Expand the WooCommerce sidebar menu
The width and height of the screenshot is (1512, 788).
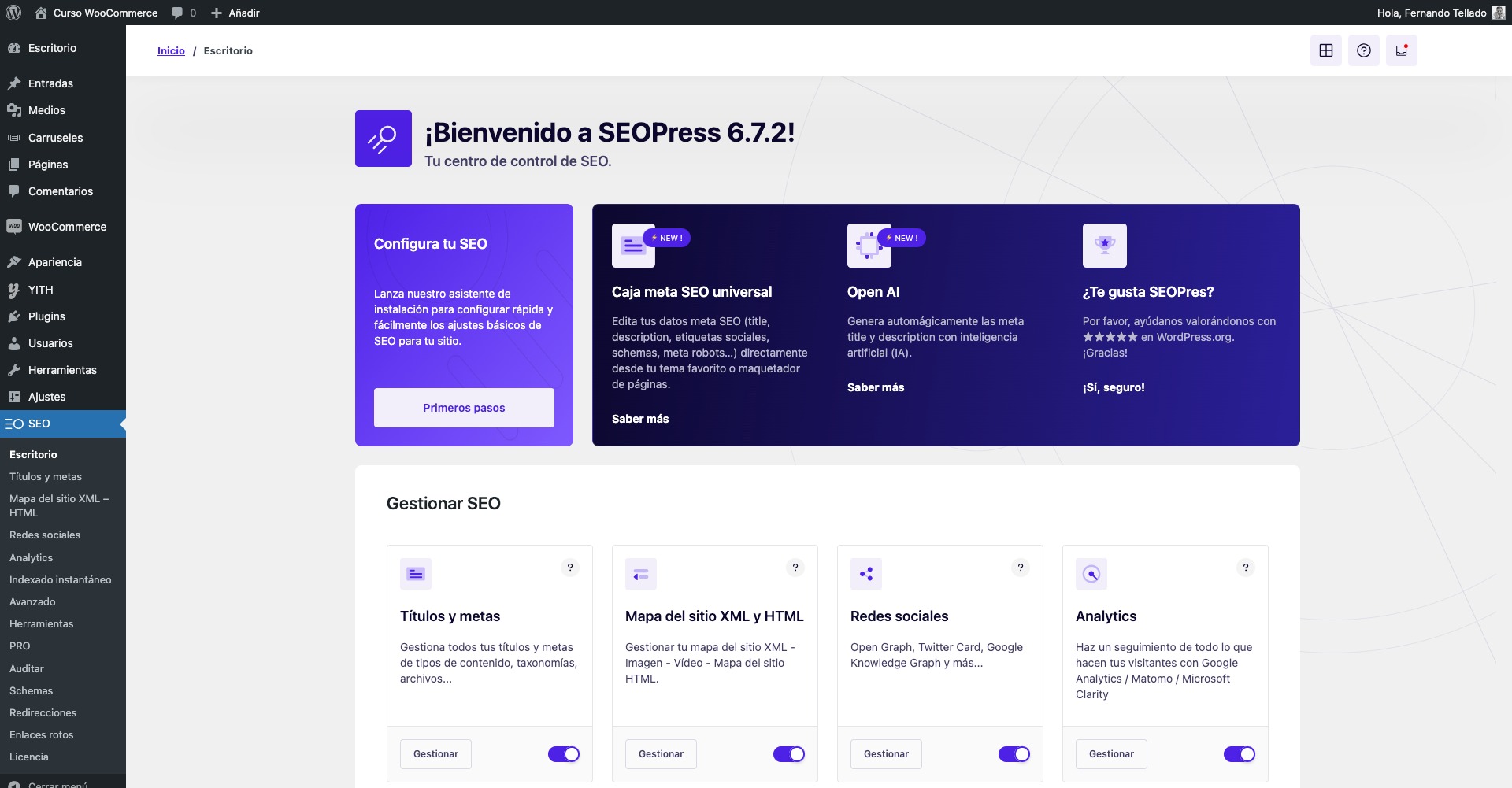click(x=67, y=227)
